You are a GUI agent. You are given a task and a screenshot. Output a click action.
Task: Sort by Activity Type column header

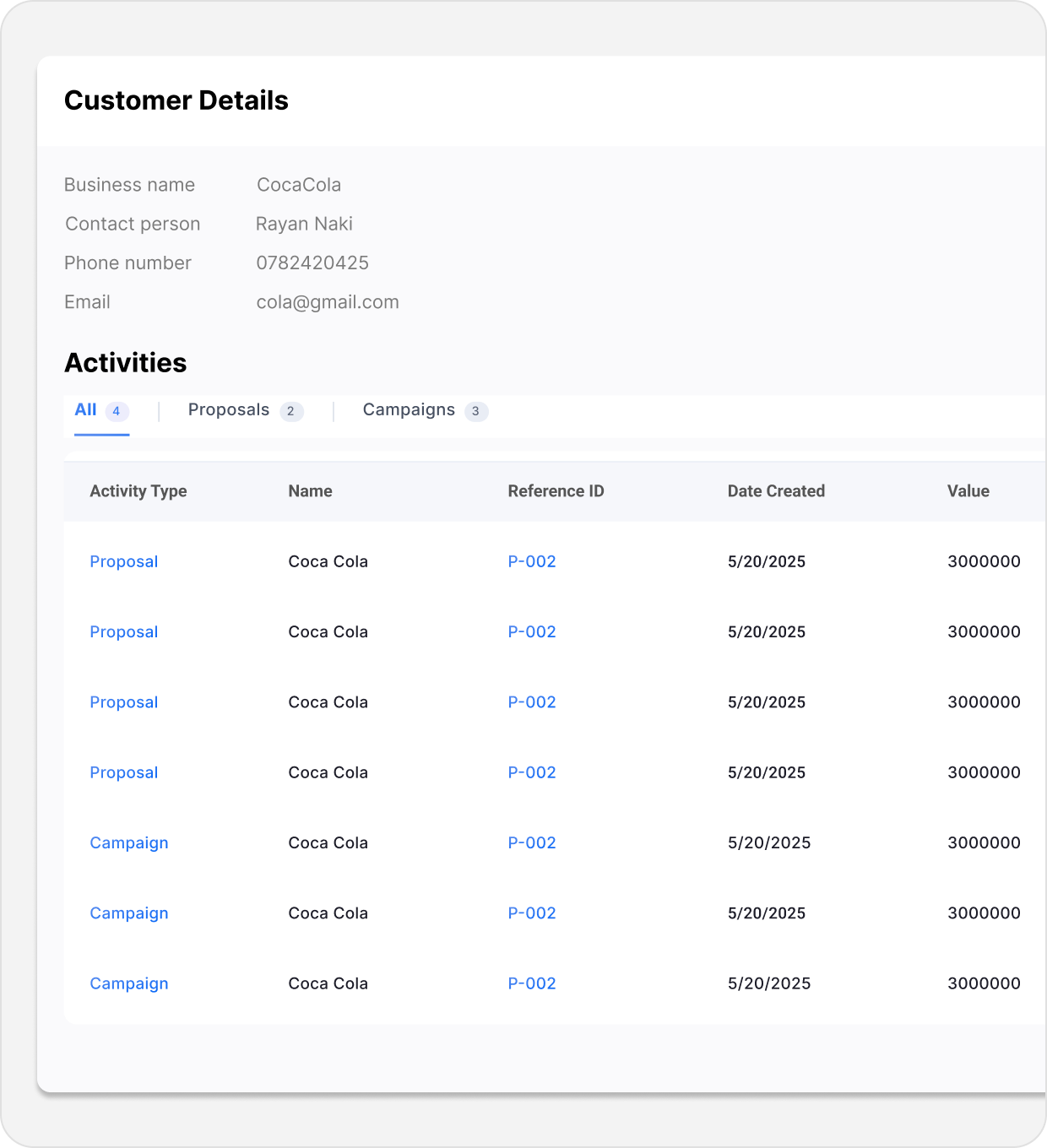click(138, 491)
